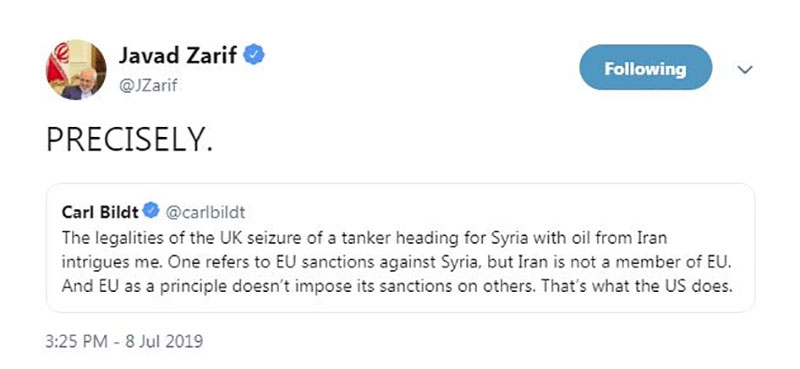
Task: Click the Javad Zarif display name
Action: [178, 55]
